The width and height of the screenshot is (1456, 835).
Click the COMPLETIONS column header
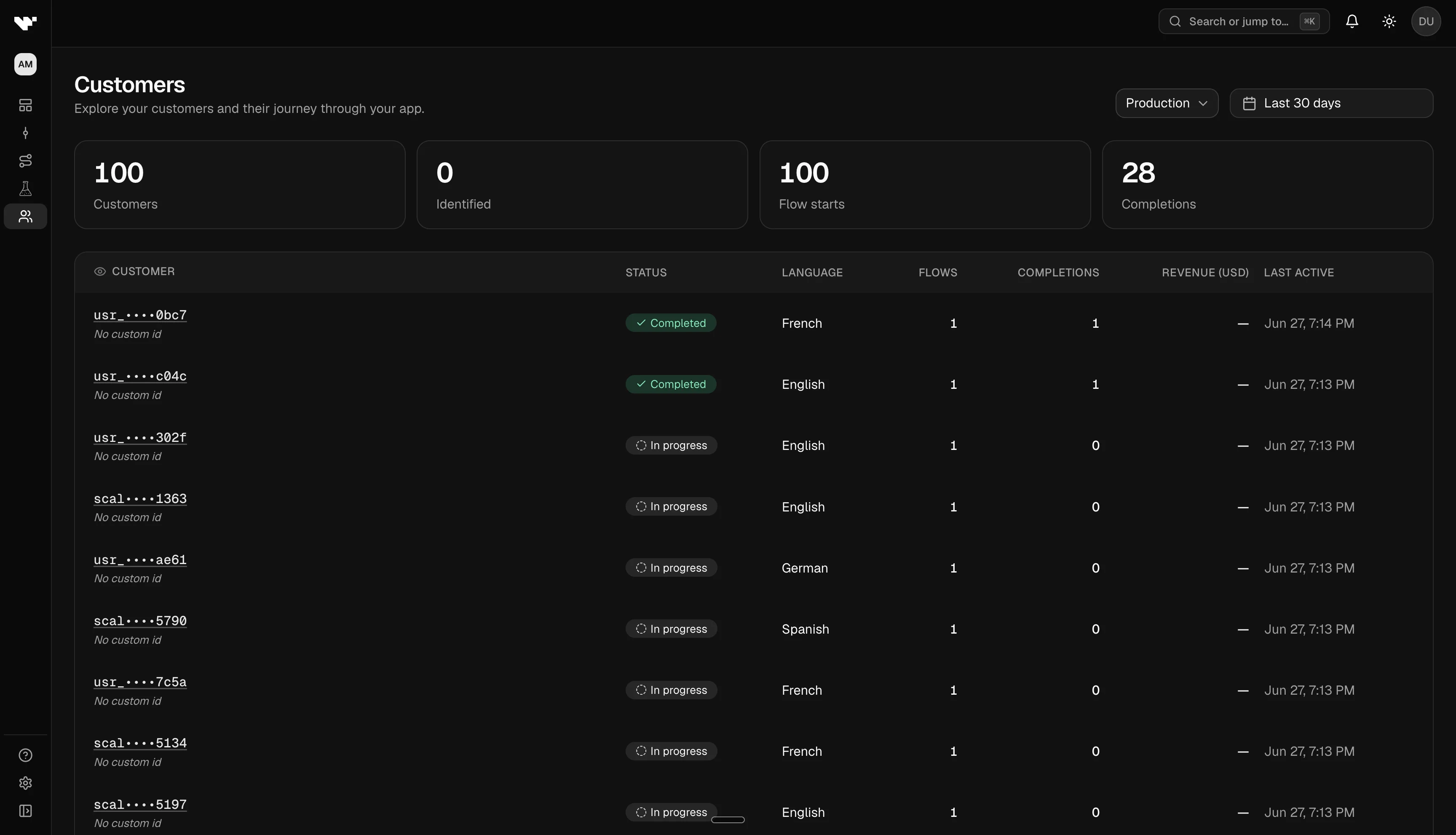pos(1058,273)
